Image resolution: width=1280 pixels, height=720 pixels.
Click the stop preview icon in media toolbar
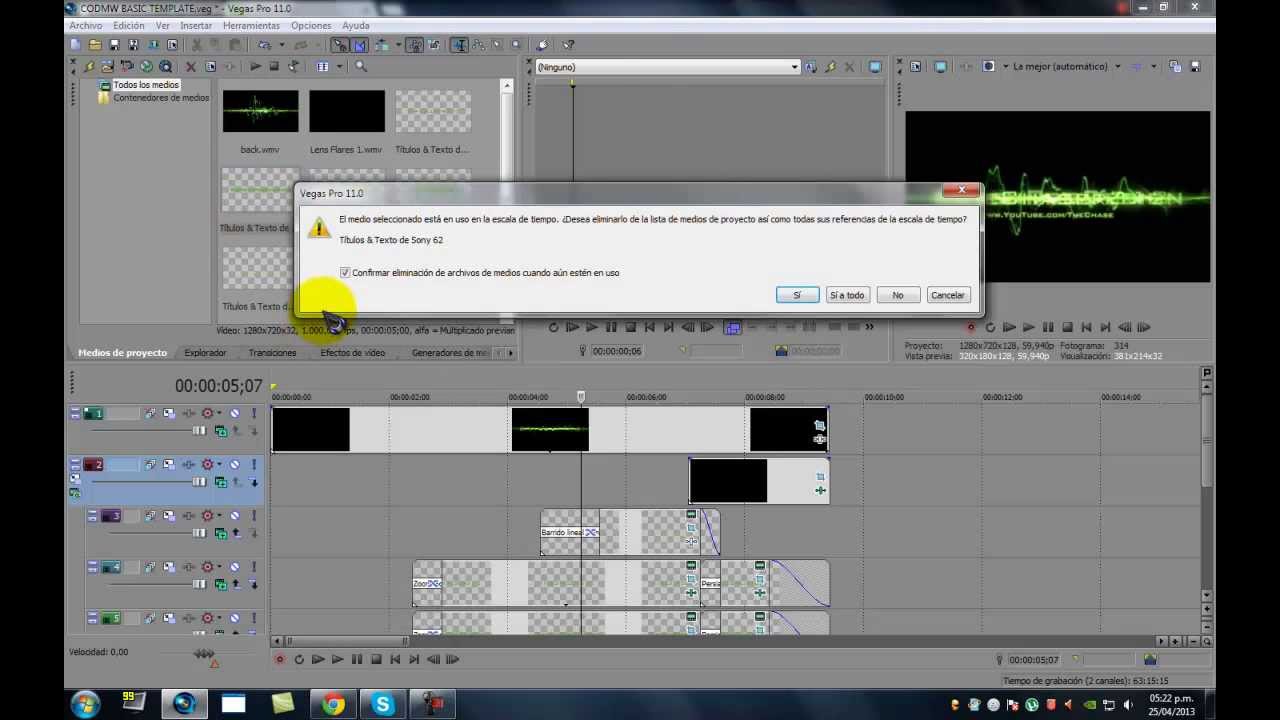point(274,67)
